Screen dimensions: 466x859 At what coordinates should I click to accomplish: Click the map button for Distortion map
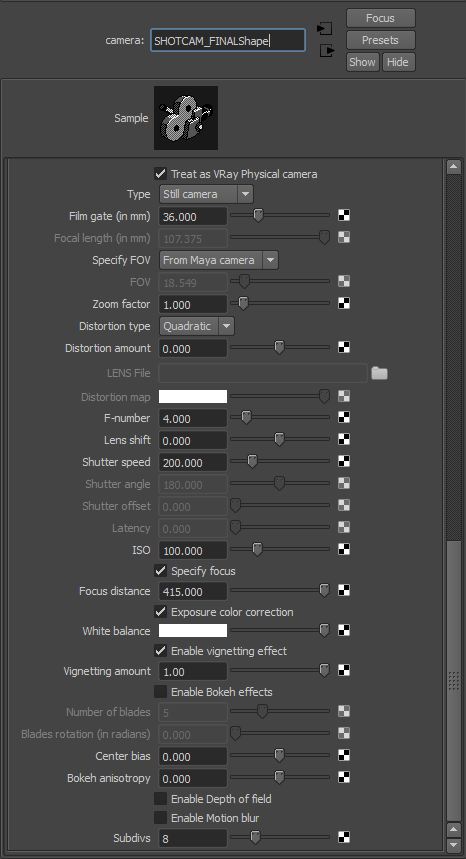coord(344,397)
